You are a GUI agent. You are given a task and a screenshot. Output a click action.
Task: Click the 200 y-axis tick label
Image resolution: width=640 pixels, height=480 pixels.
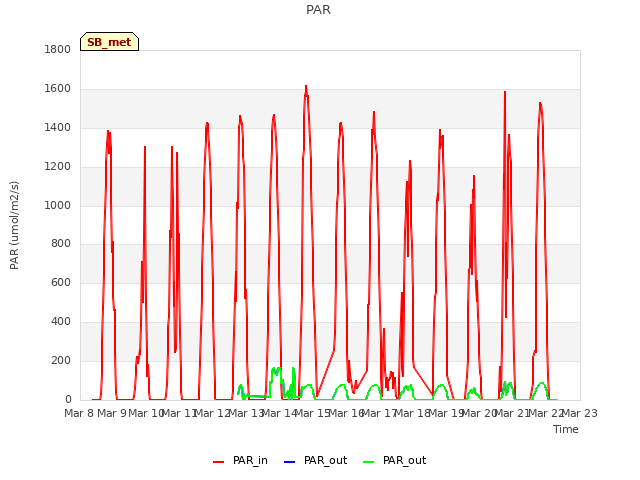tap(61, 360)
